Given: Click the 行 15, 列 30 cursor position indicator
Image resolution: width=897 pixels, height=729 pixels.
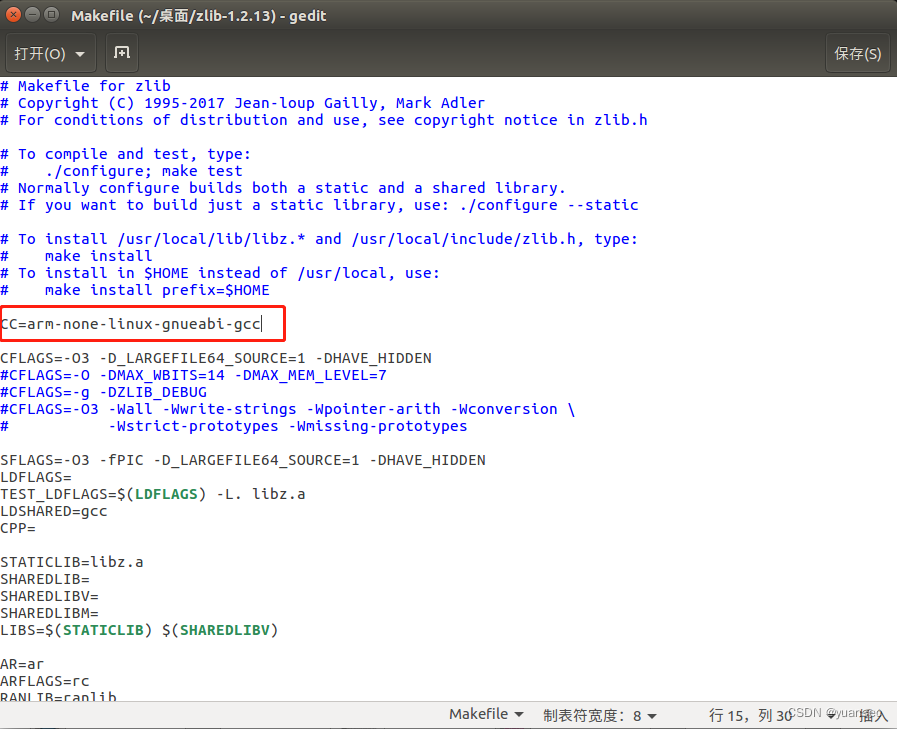Looking at the screenshot, I should point(750,715).
